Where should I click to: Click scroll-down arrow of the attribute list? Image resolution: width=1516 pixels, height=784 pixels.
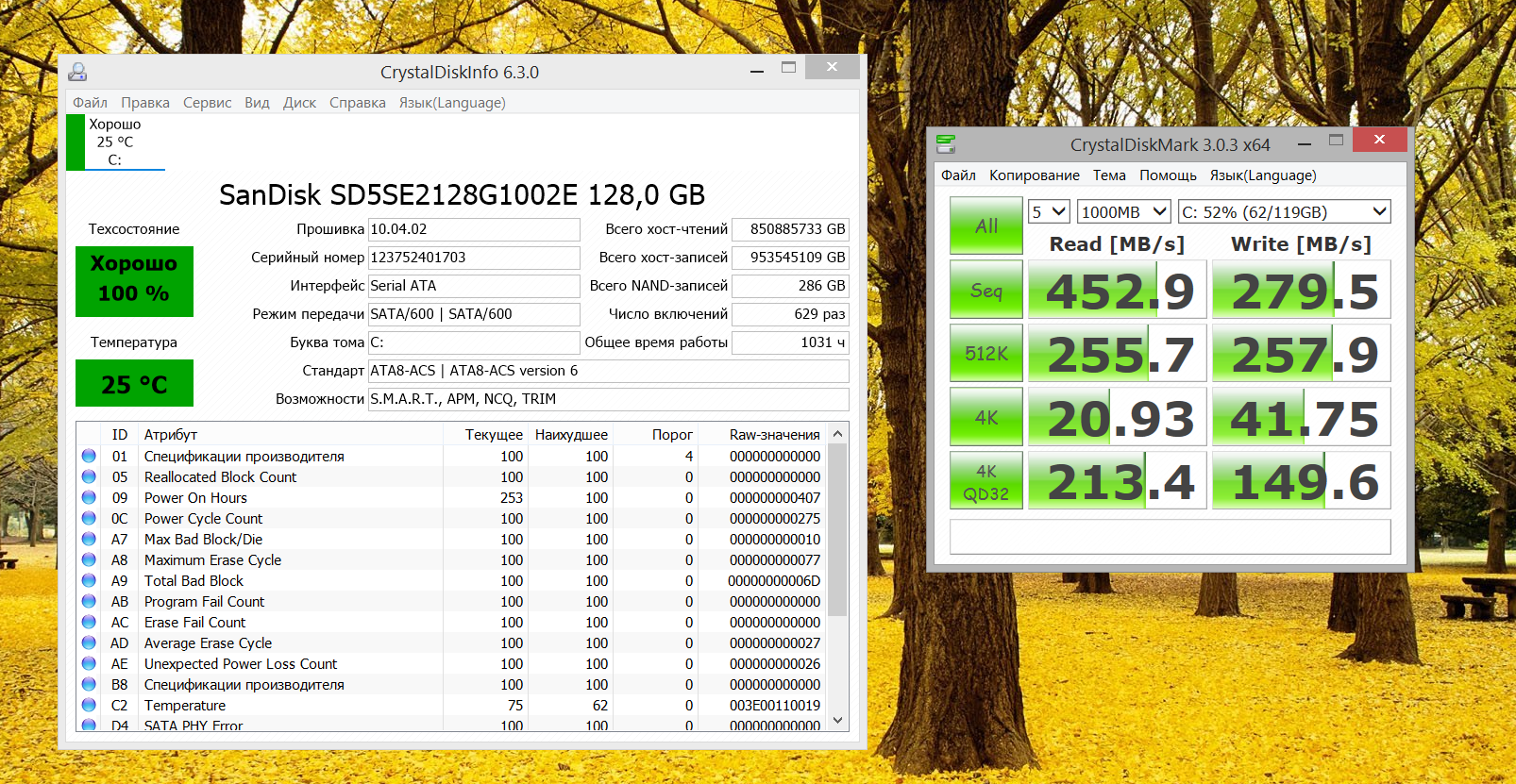pyautogui.click(x=837, y=721)
